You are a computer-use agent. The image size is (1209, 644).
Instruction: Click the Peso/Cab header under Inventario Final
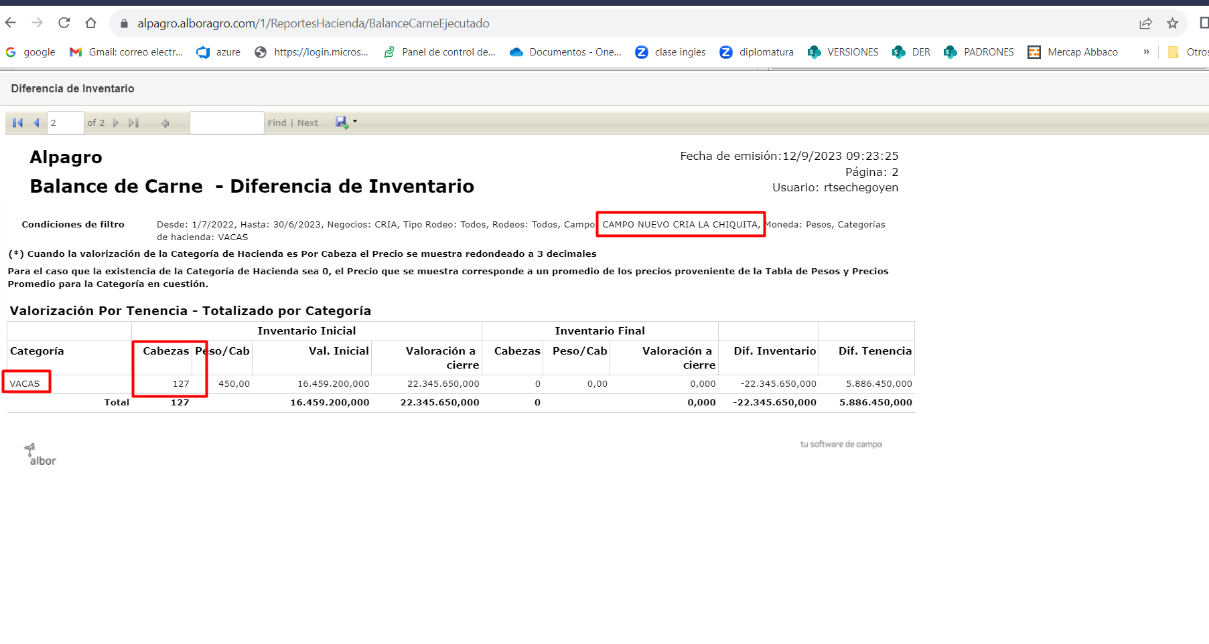pyautogui.click(x=580, y=351)
